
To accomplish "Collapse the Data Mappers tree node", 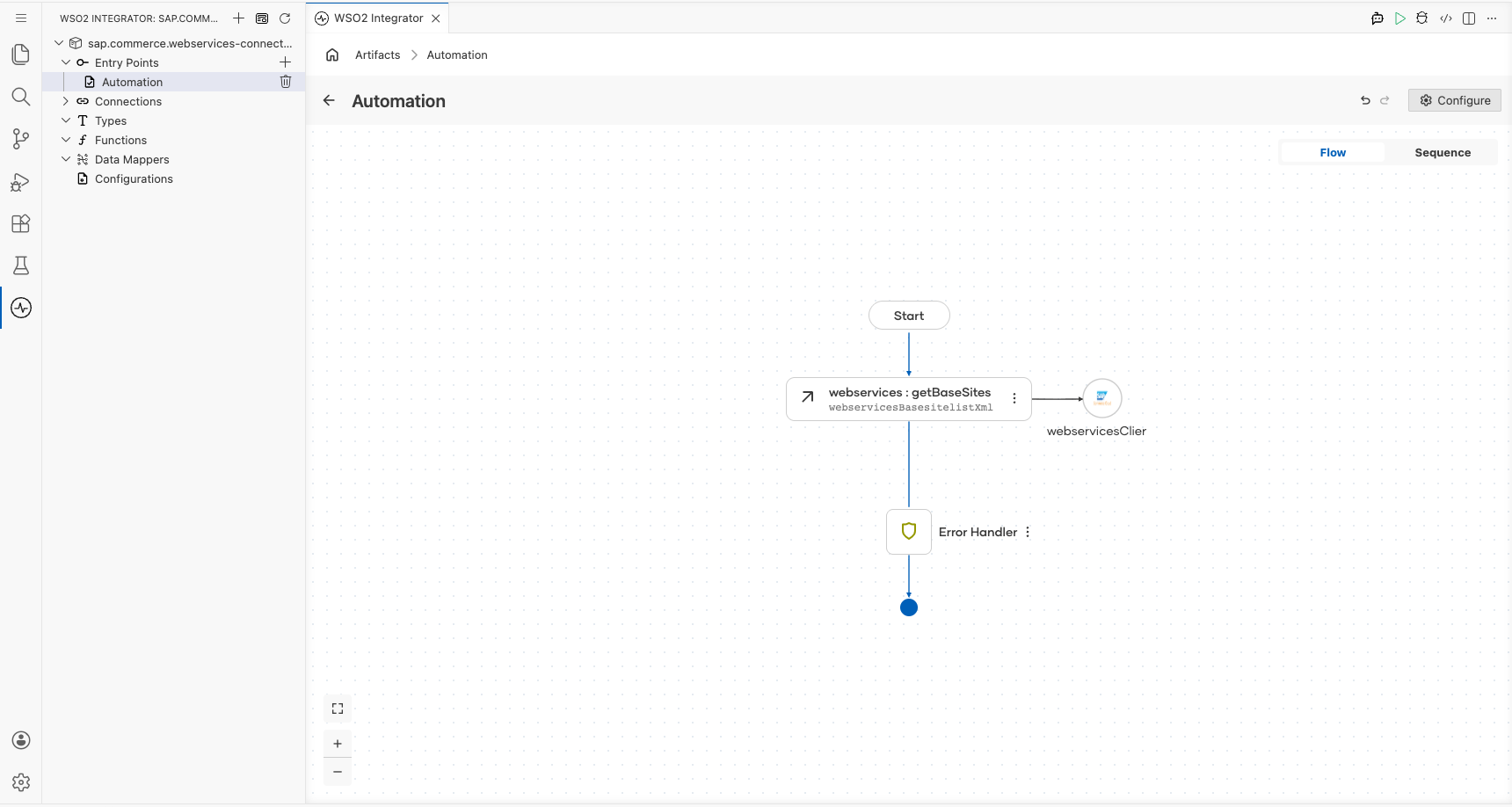I will [x=66, y=159].
